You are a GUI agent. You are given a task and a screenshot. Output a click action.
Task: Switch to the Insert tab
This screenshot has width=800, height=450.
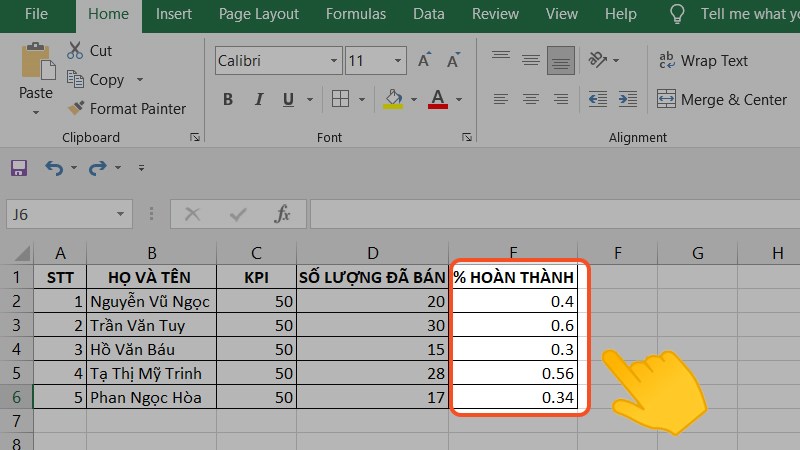tap(174, 14)
